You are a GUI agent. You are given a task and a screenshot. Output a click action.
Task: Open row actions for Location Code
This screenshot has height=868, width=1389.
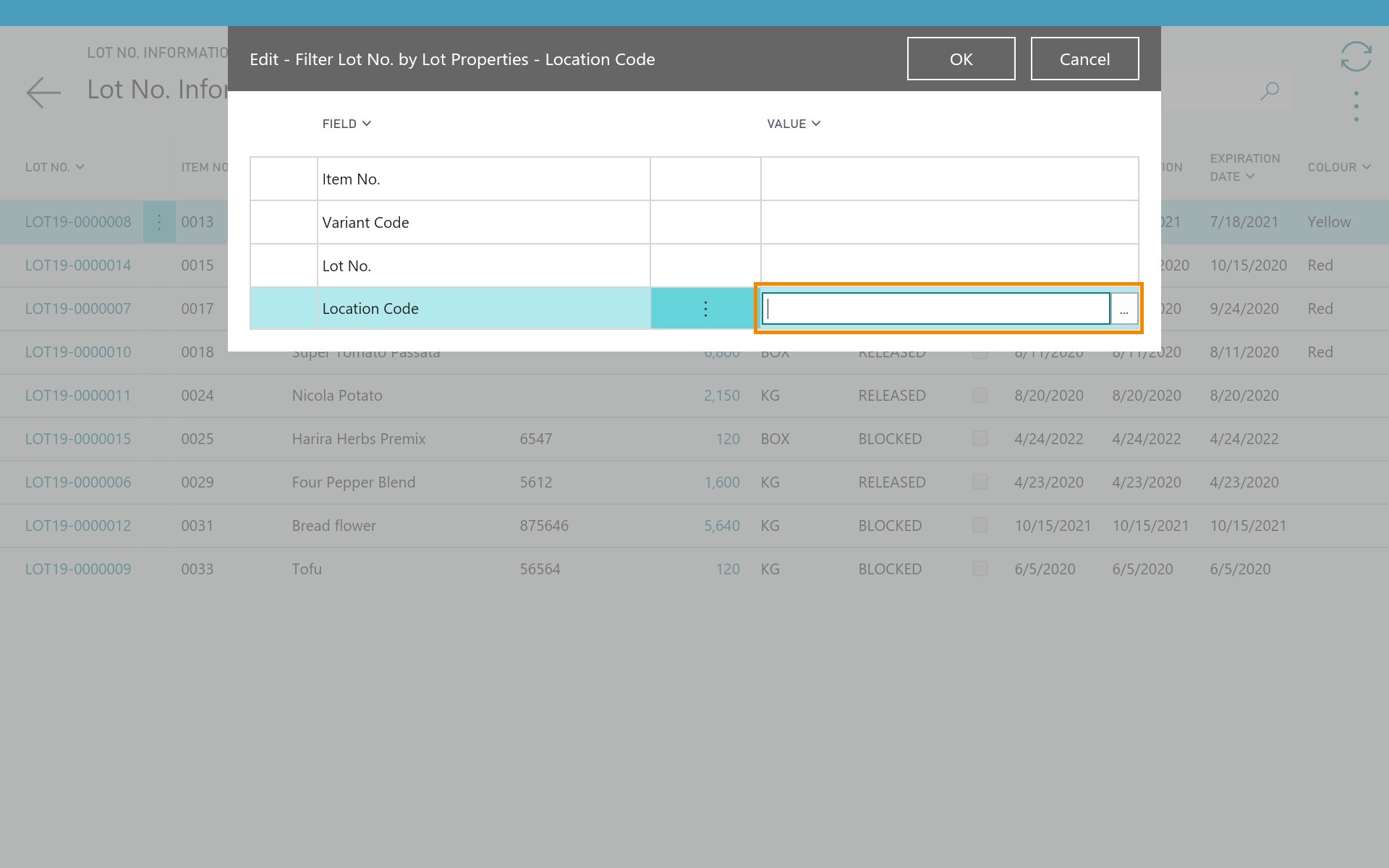click(x=705, y=309)
